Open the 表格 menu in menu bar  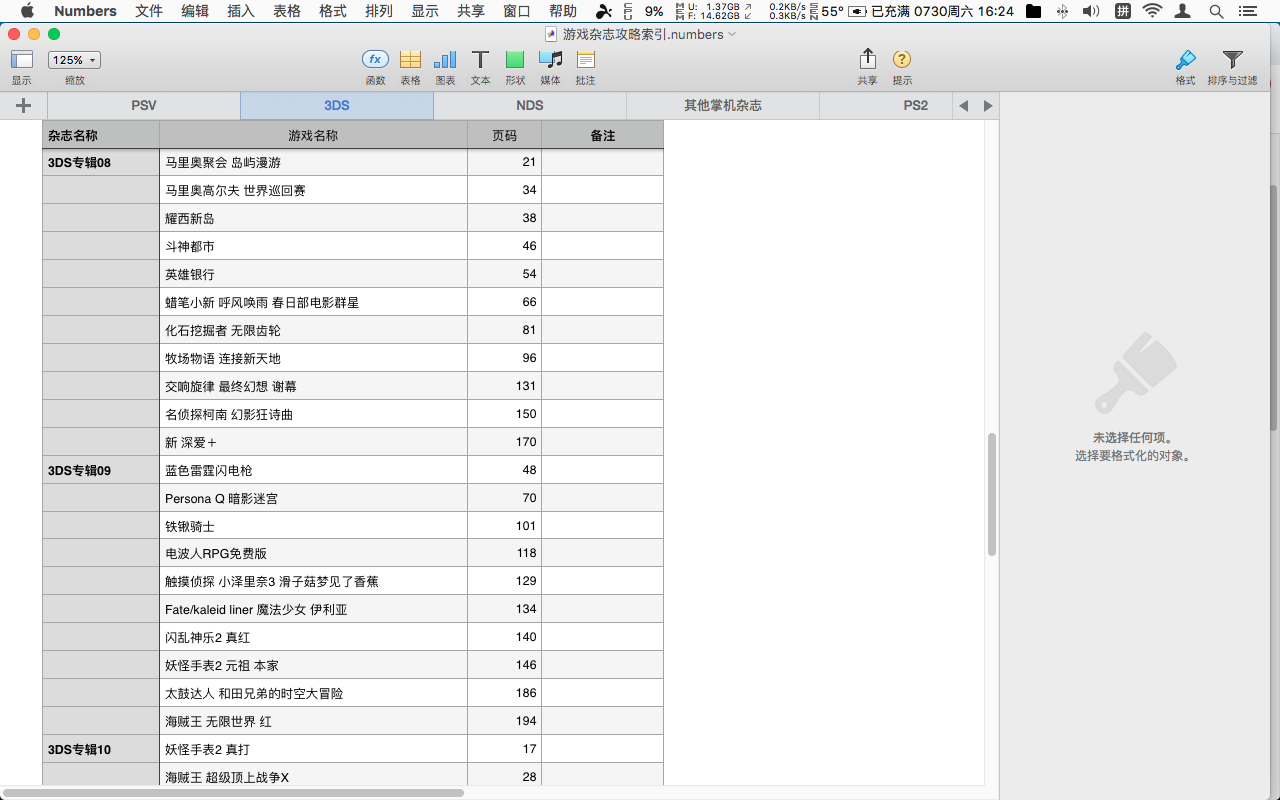[x=287, y=11]
